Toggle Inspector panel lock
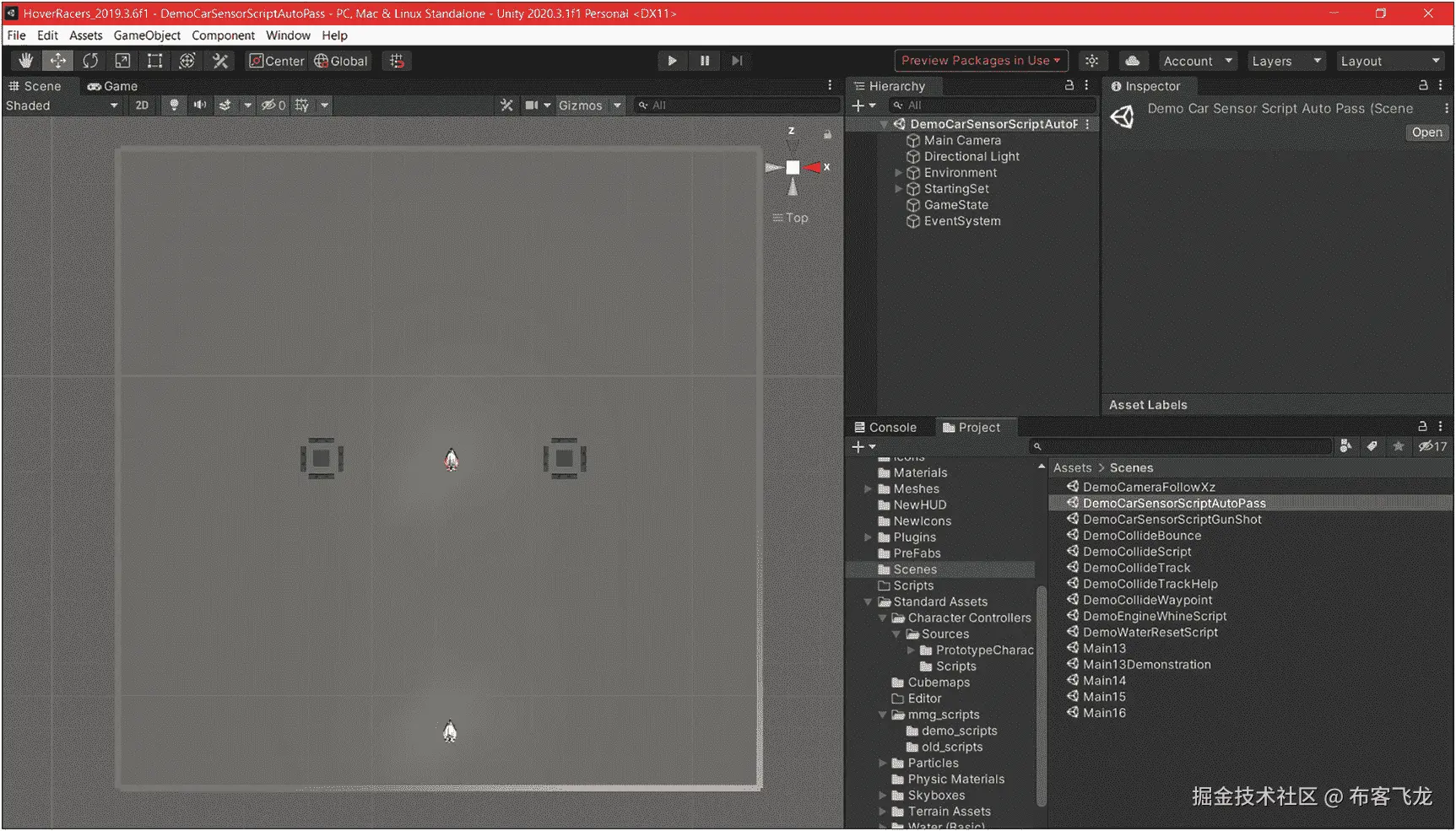1456x831 pixels. tap(1423, 85)
